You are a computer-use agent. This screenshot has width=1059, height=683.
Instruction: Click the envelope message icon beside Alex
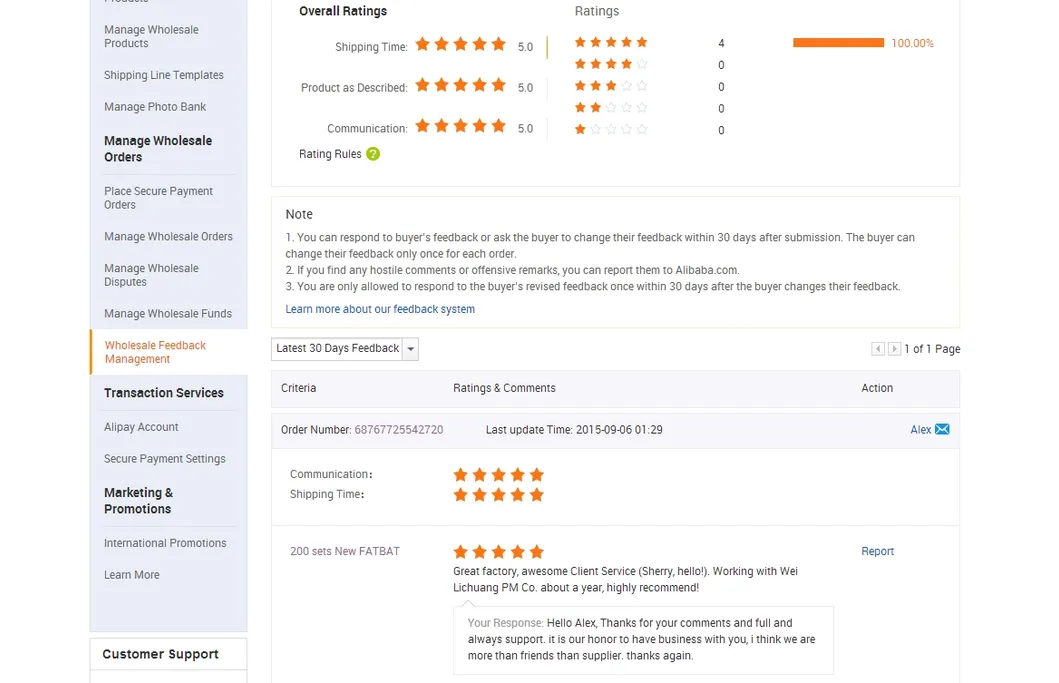(x=942, y=430)
